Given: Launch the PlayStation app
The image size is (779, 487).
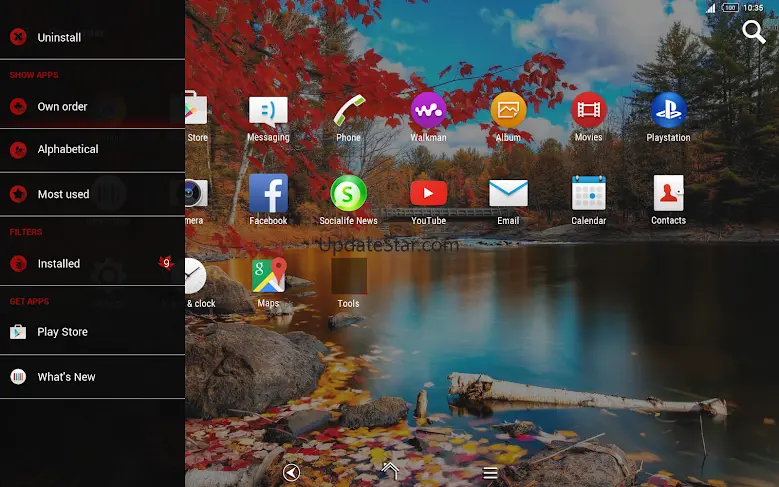Looking at the screenshot, I should coord(668,110).
